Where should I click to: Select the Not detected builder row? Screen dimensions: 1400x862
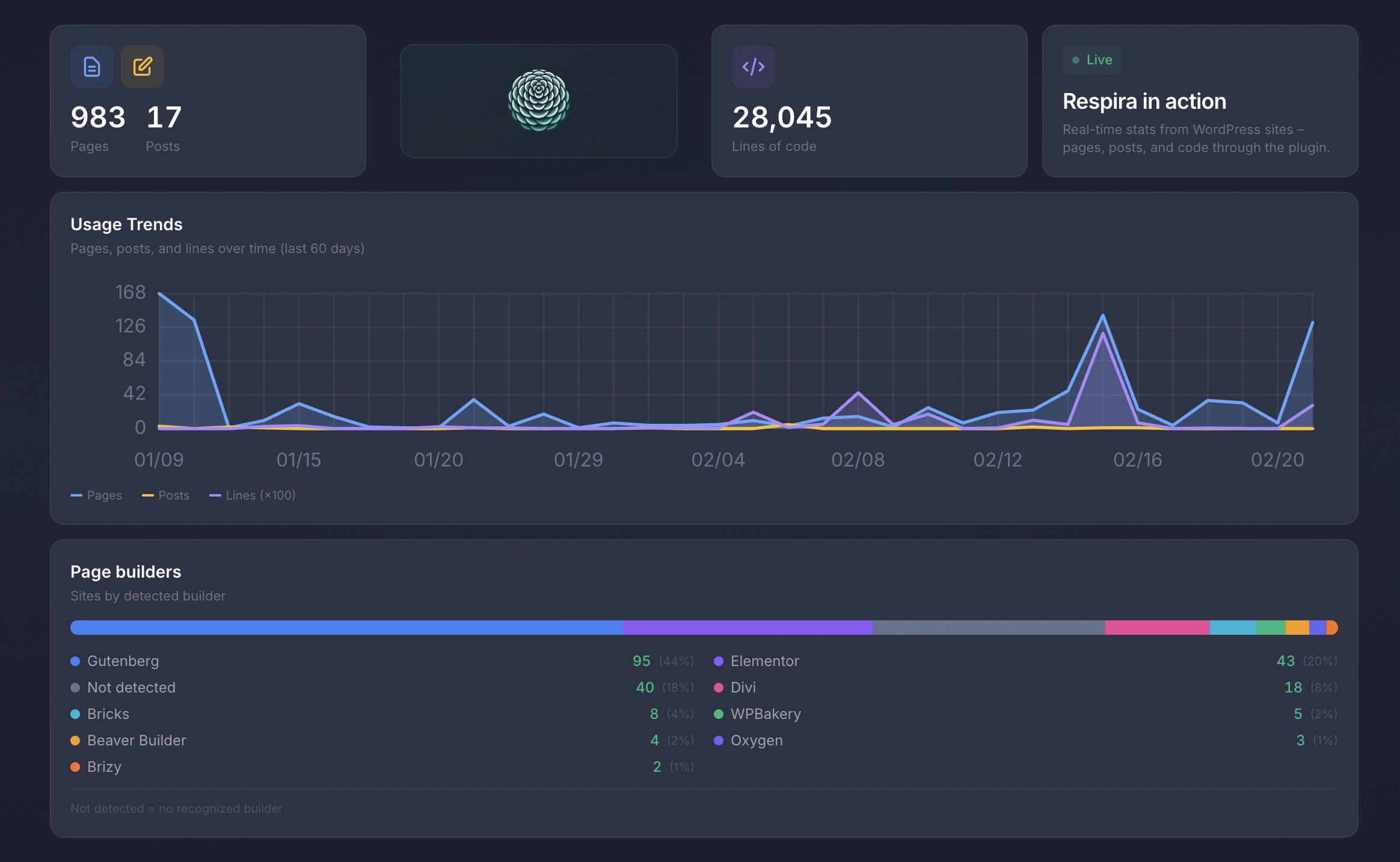pos(131,688)
